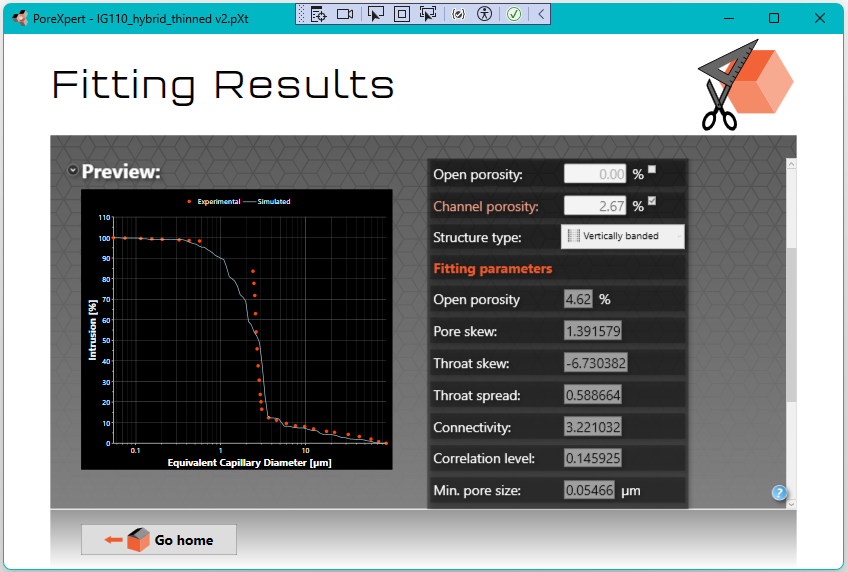Uncheck the Channel porosity checkbox

pyautogui.click(x=652, y=202)
